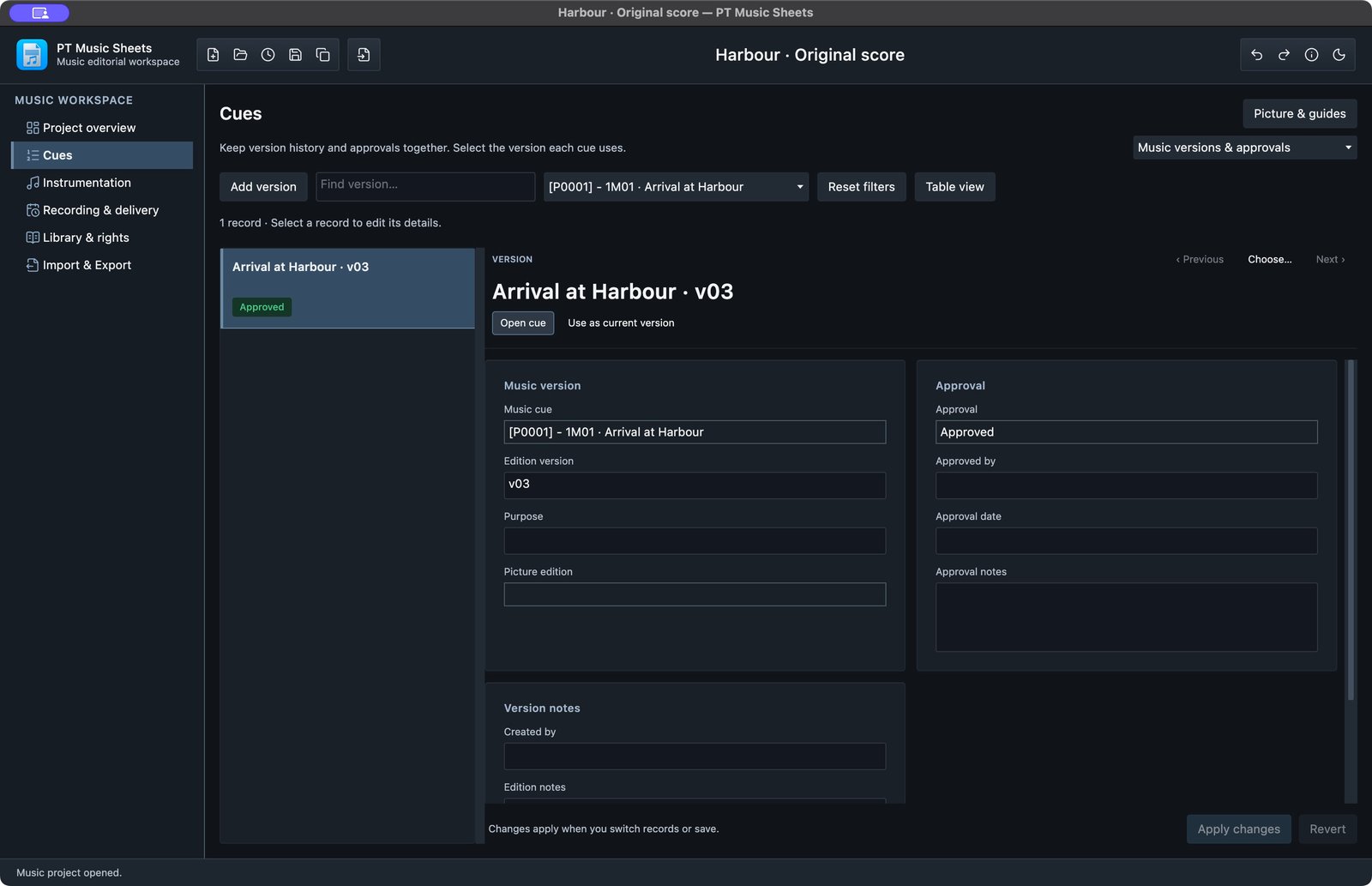Undo the last change with the undo arrow
Image resolution: width=1372 pixels, height=886 pixels.
pos(1257,55)
